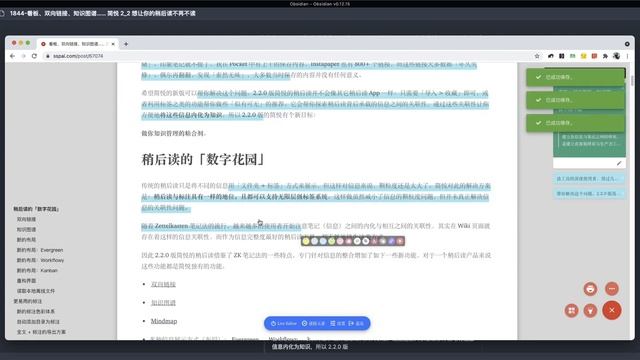This screenshot has width=640, height=360.
Task: Jump to outline item ending in Workflowy
Action: [x=40, y=260]
